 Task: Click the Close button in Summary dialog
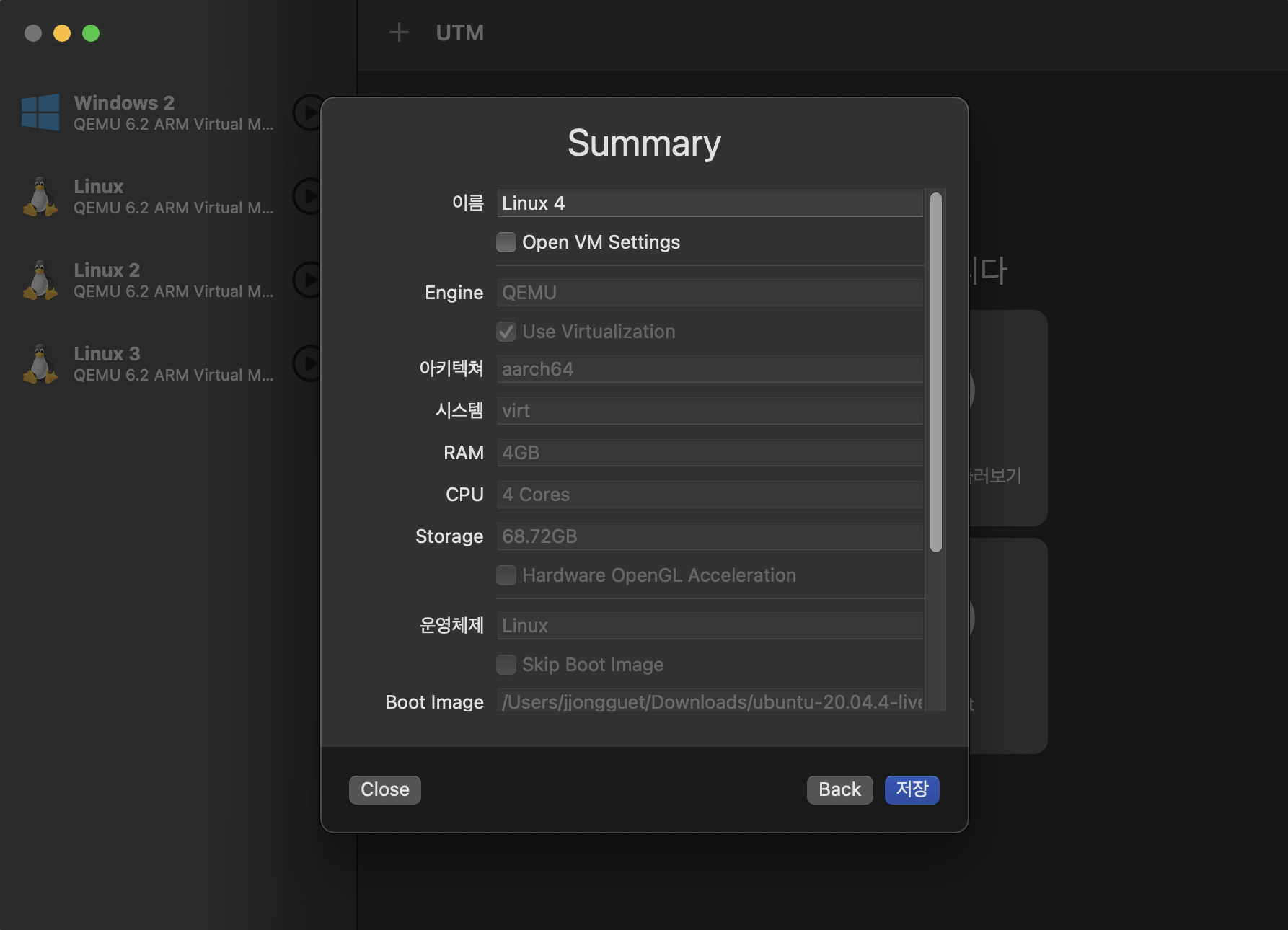click(385, 790)
